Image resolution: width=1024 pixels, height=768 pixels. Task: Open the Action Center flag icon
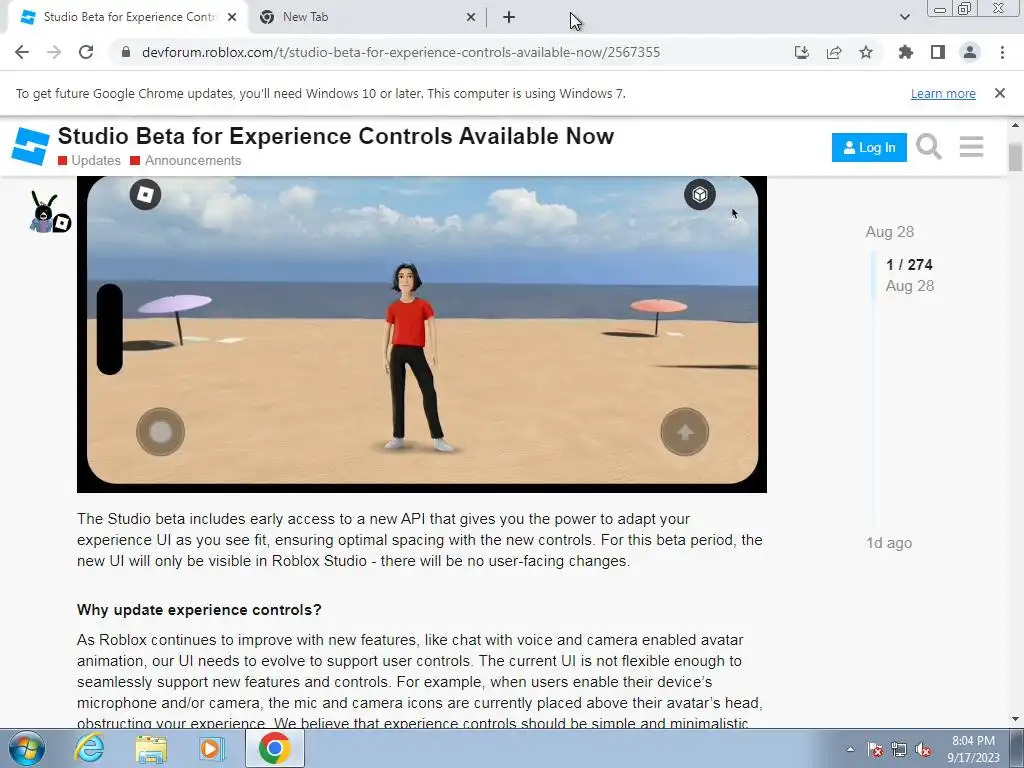click(x=875, y=750)
